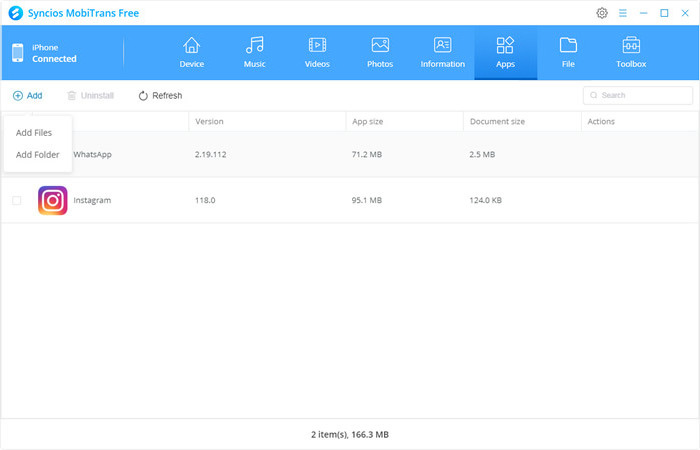This screenshot has height=450, width=700.
Task: Go to the Photos tab
Action: pos(380,53)
